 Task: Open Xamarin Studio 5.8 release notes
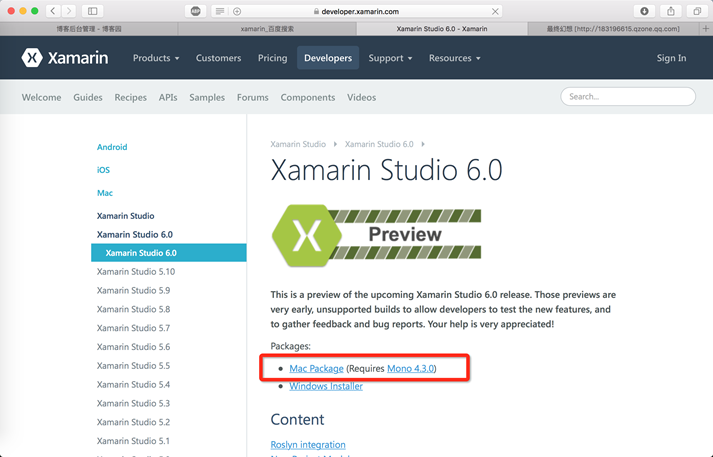133,309
